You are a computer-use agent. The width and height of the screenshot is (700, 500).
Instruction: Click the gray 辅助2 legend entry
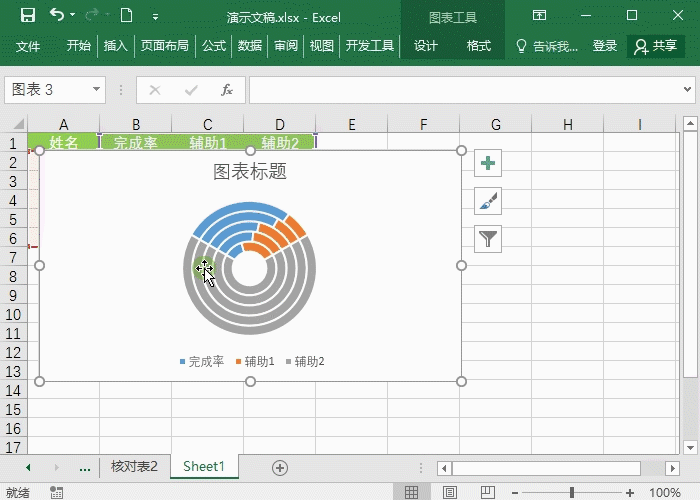click(305, 361)
